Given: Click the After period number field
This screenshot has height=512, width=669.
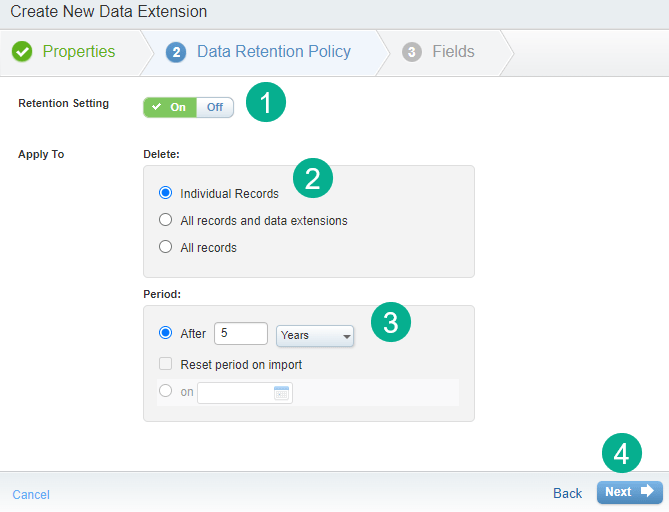Looking at the screenshot, I should [240, 334].
